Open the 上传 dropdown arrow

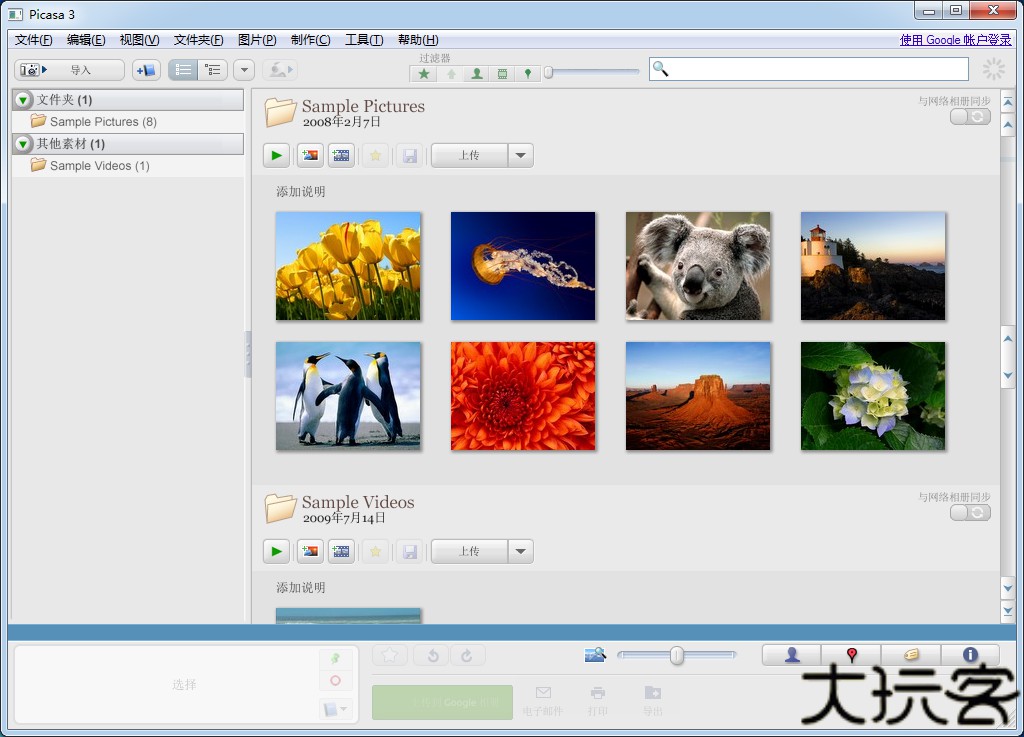tap(520, 155)
